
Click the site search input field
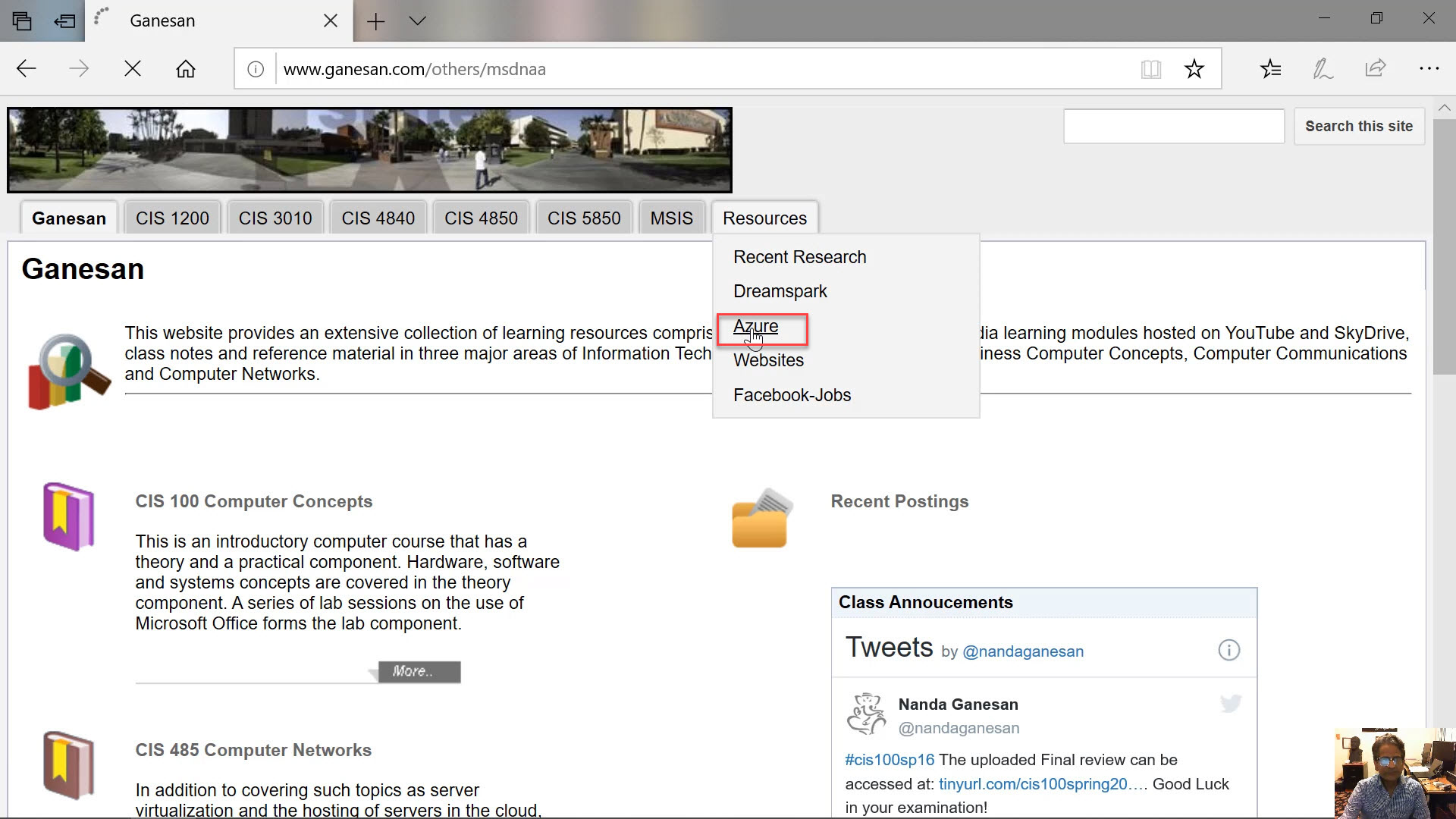point(1173,126)
